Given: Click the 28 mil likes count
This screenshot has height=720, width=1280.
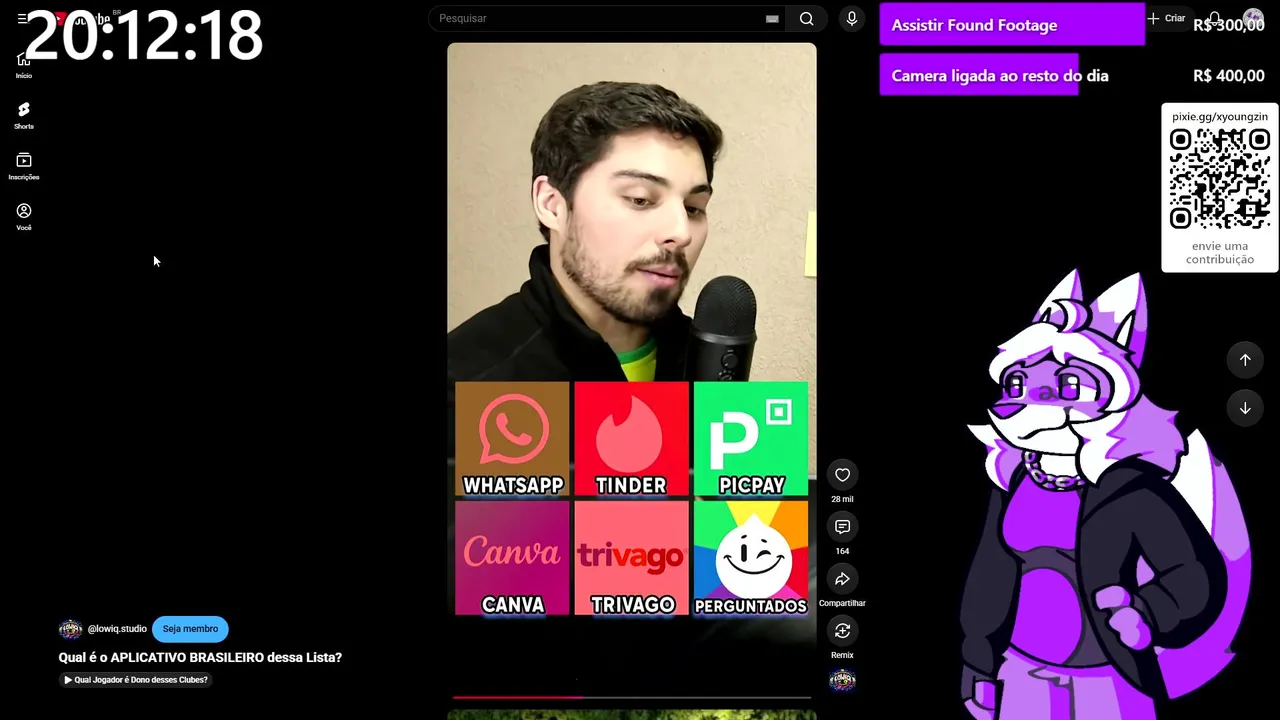Looking at the screenshot, I should click(x=842, y=499).
